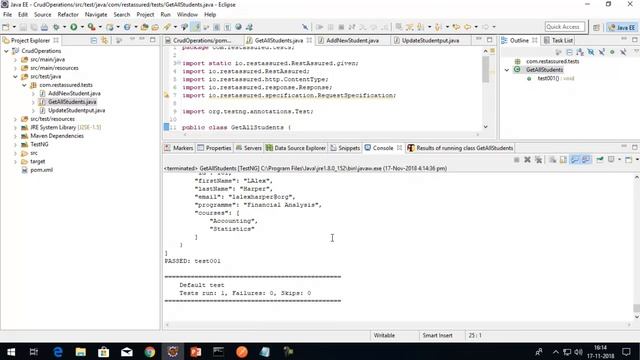Toggle Show Console on Standard Out change
The width and height of the screenshot is (640, 360).
point(575,159)
